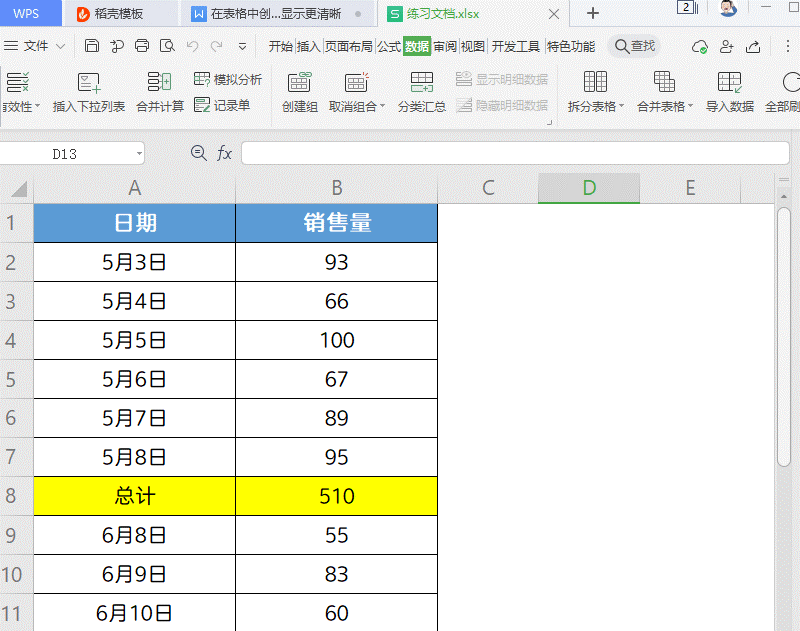
Task: Open the 模拟分析 tool
Action: (x=228, y=79)
